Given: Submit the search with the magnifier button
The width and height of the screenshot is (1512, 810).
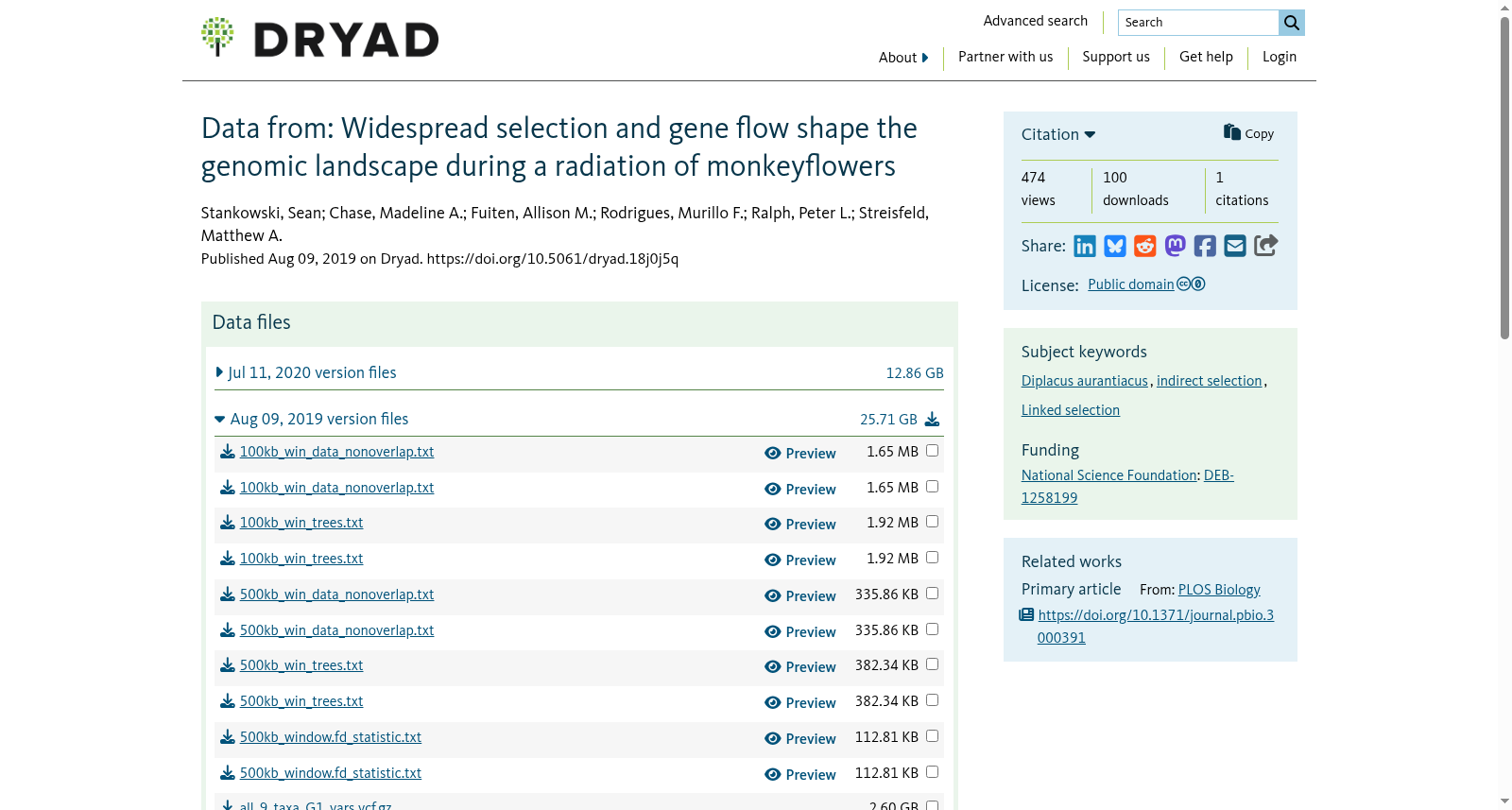Looking at the screenshot, I should pos(1291,23).
